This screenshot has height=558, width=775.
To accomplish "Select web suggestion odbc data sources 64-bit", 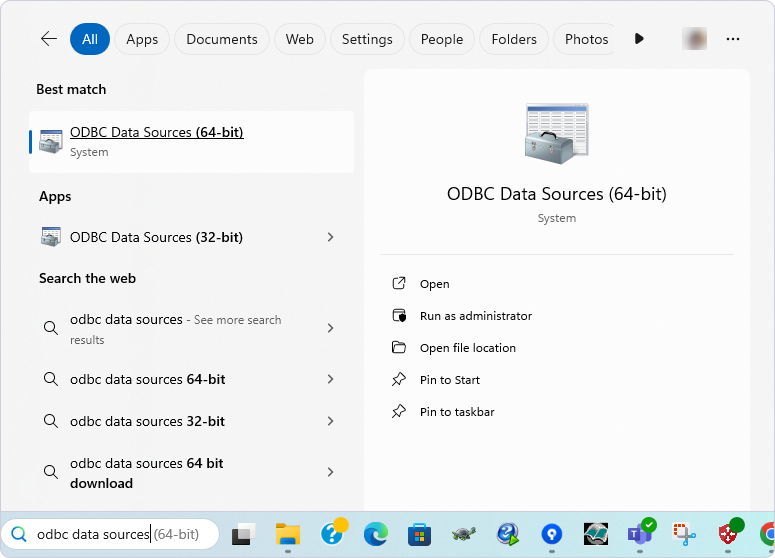I will pyautogui.click(x=191, y=379).
